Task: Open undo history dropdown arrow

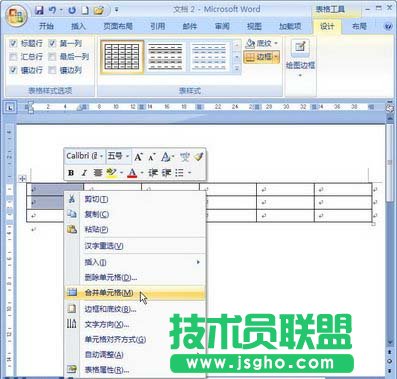Action: point(61,10)
